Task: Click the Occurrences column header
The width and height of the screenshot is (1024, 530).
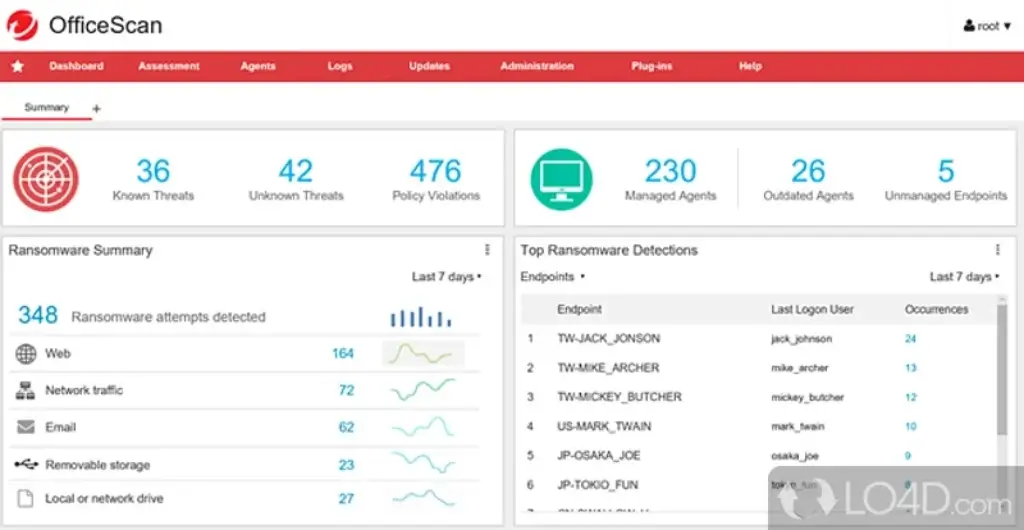Action: click(x=936, y=309)
